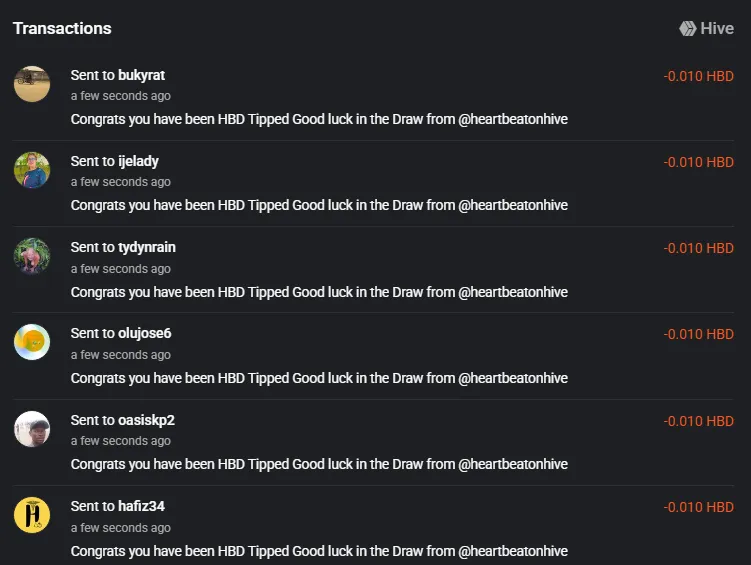Select the memo text for ijelady transfer
This screenshot has height=565, width=751.
[x=319, y=205]
